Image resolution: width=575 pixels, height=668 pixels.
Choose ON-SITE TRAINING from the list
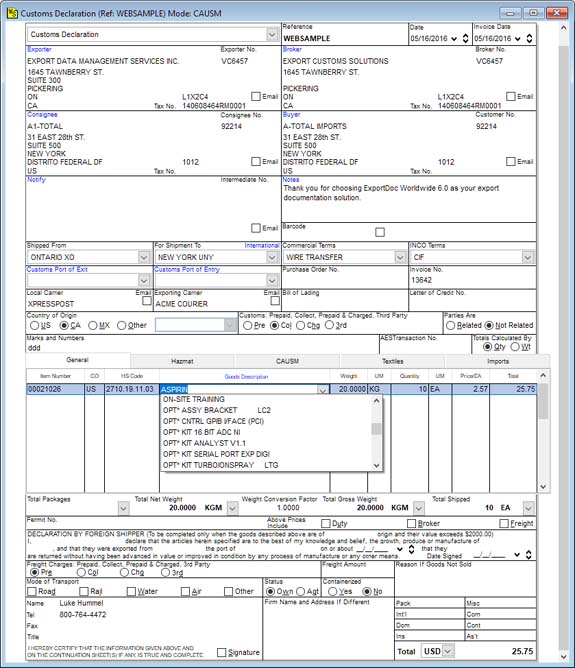coord(266,399)
